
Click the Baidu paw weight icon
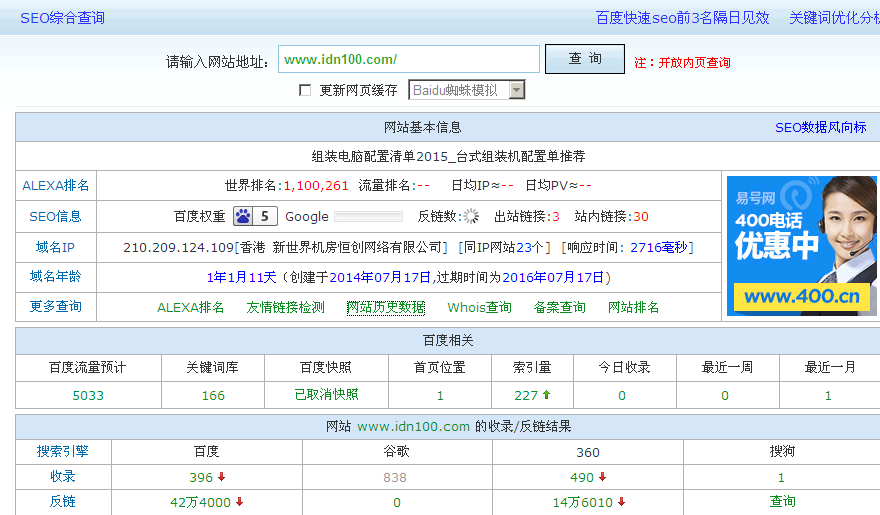coord(255,216)
